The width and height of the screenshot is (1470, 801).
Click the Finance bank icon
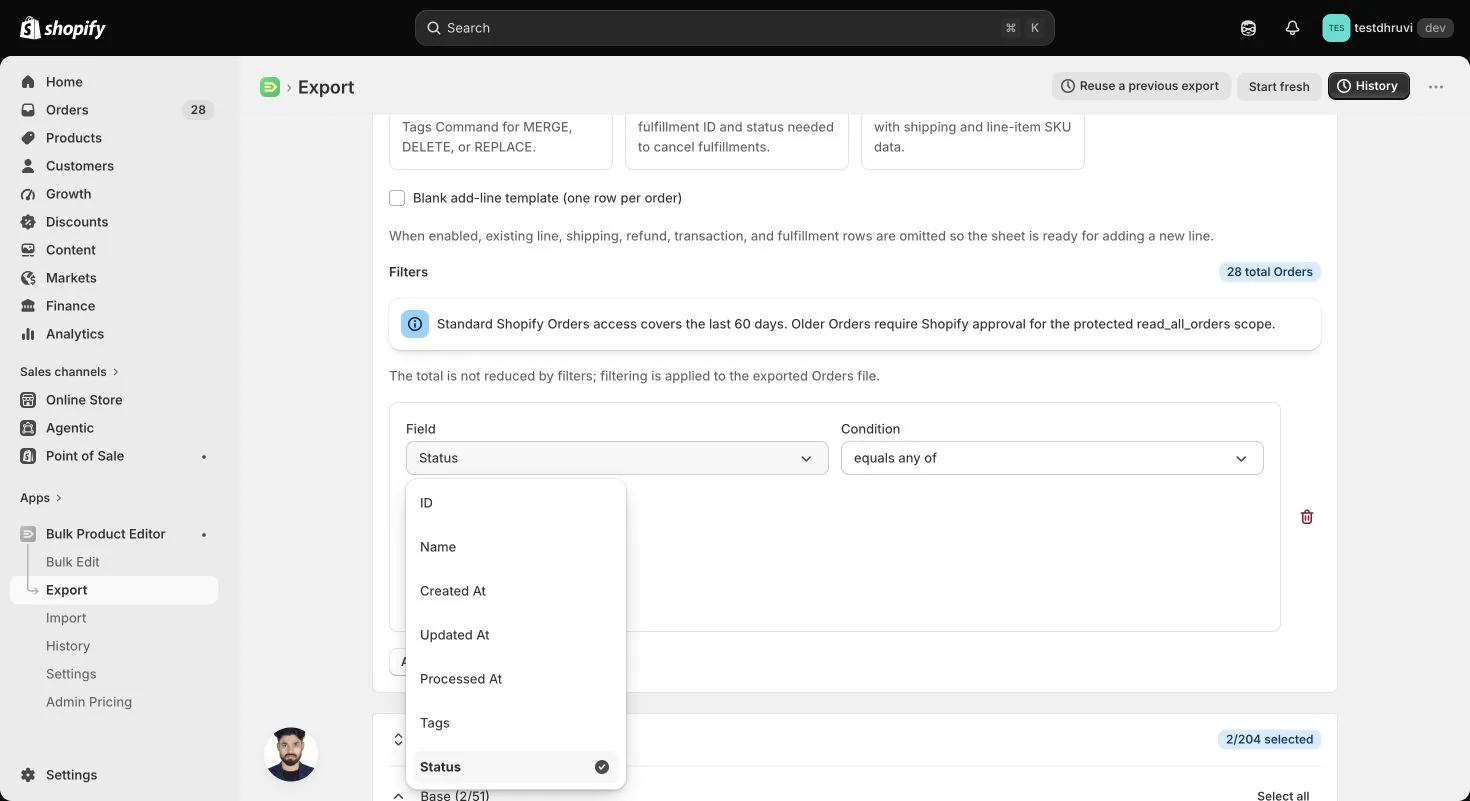click(x=28, y=306)
